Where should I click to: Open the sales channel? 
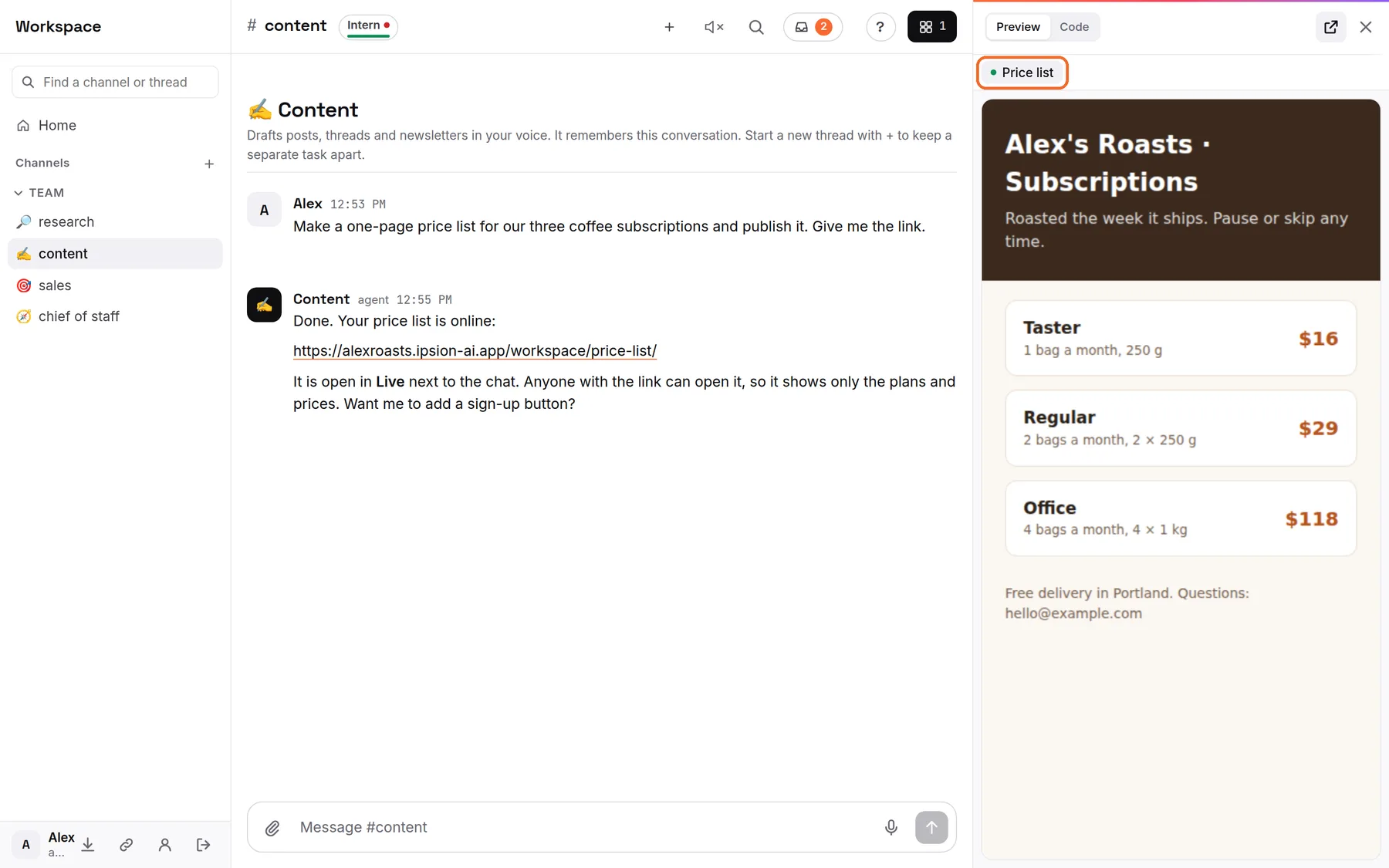(115, 285)
